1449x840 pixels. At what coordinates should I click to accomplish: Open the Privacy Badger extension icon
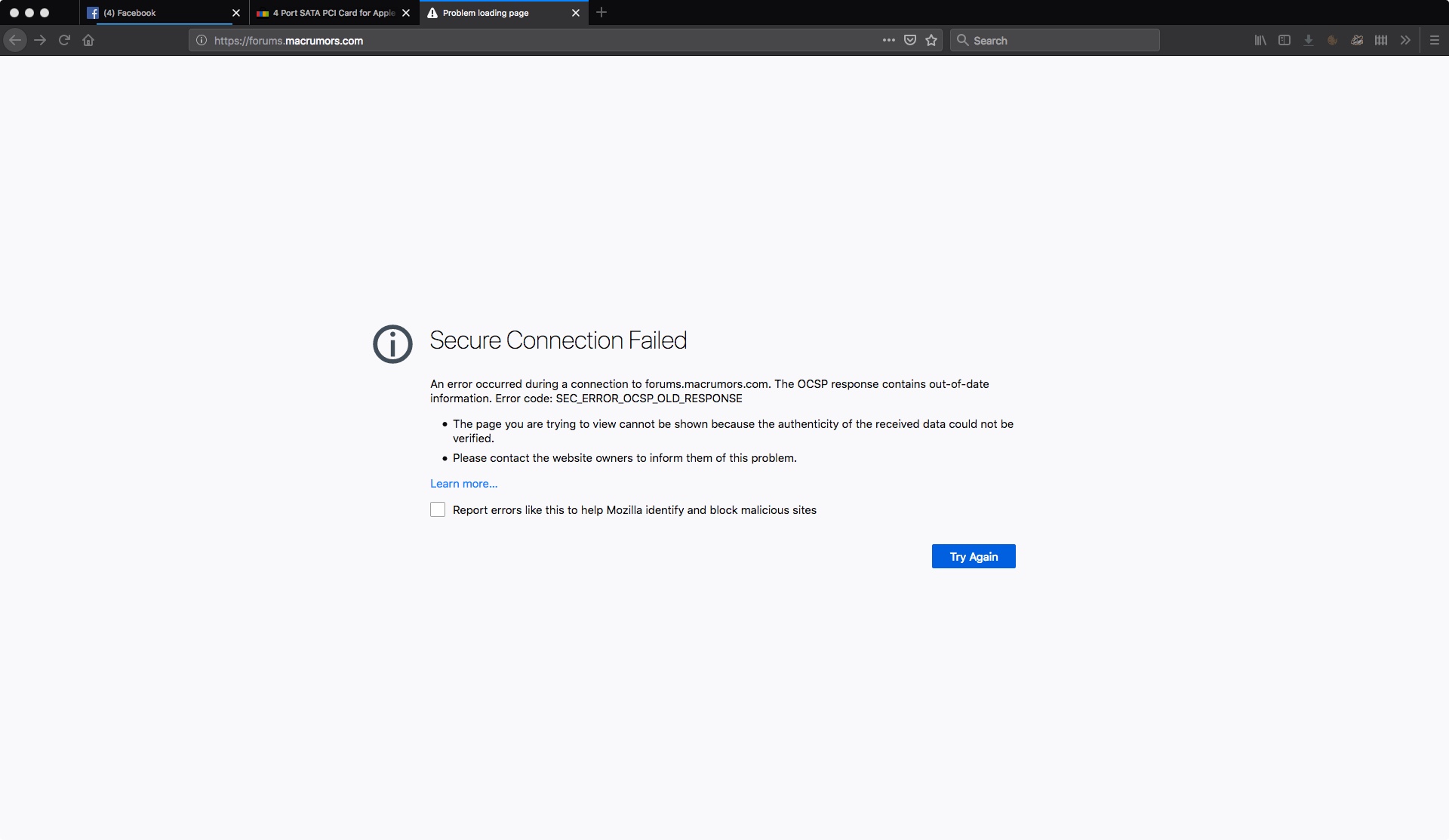tap(1357, 40)
